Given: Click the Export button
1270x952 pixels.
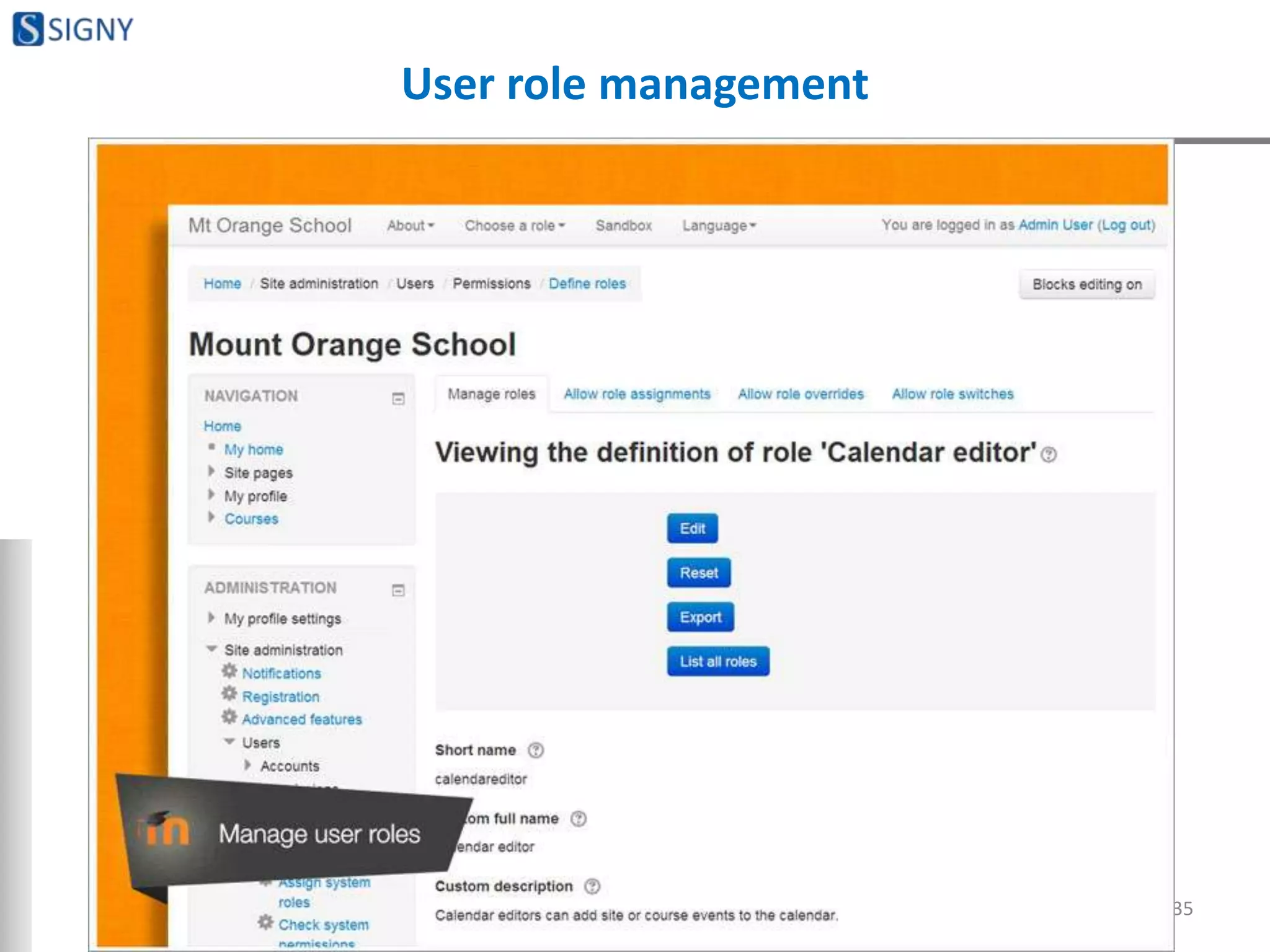Looking at the screenshot, I should (701, 617).
